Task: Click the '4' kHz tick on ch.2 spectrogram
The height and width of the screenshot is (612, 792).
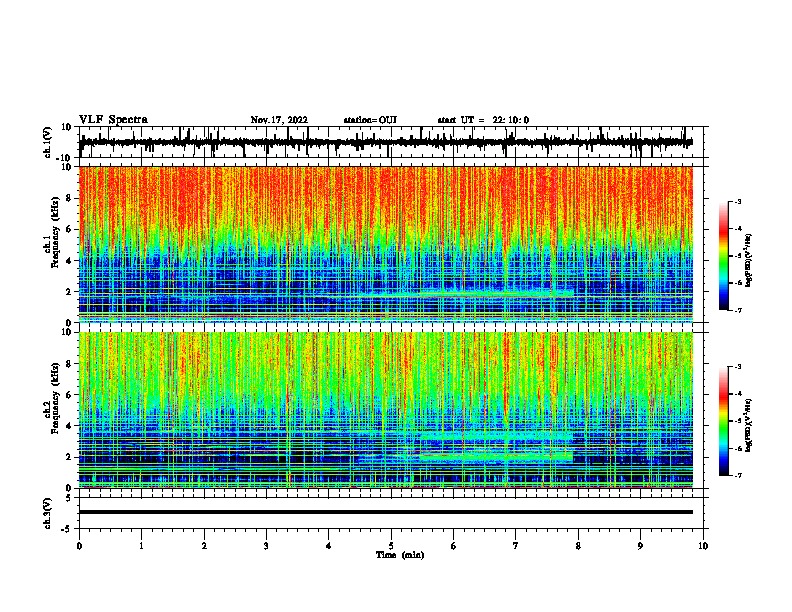Action: (70, 426)
